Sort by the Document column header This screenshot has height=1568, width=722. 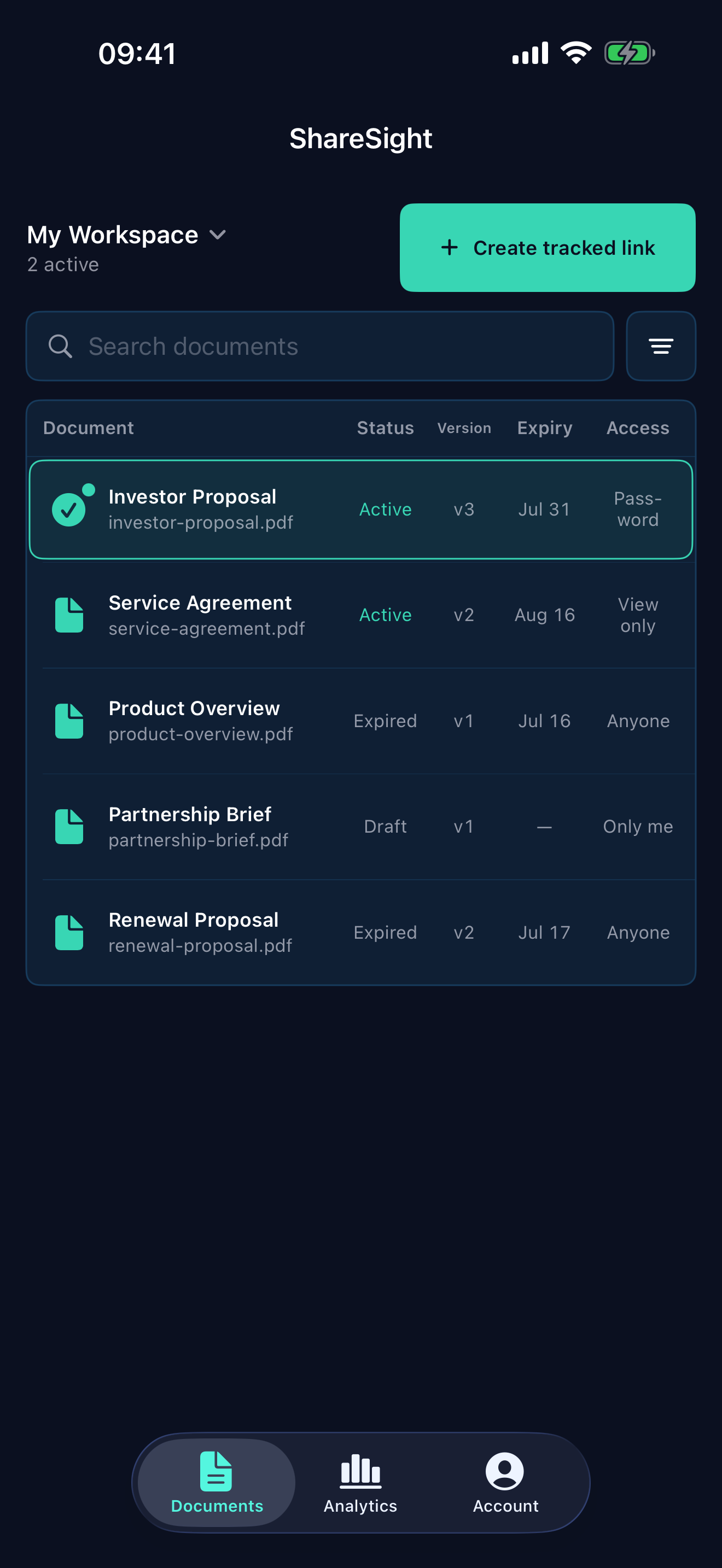coord(88,428)
